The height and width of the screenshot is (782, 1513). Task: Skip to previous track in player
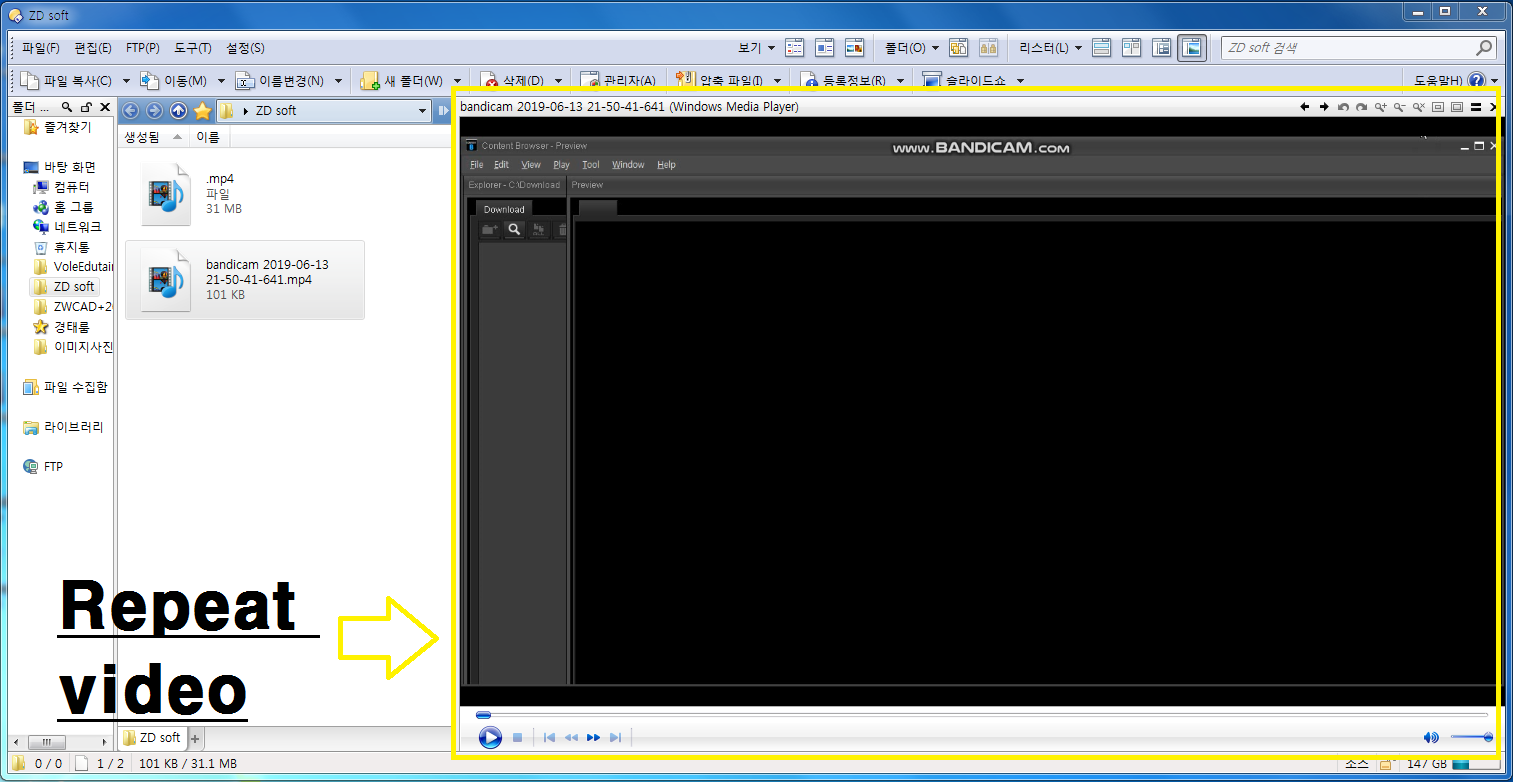[549, 738]
